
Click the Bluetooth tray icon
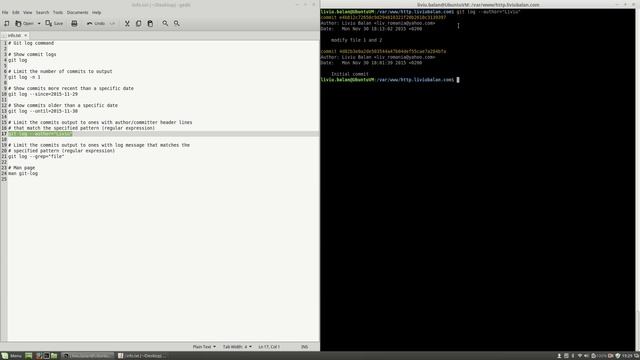(573, 356)
